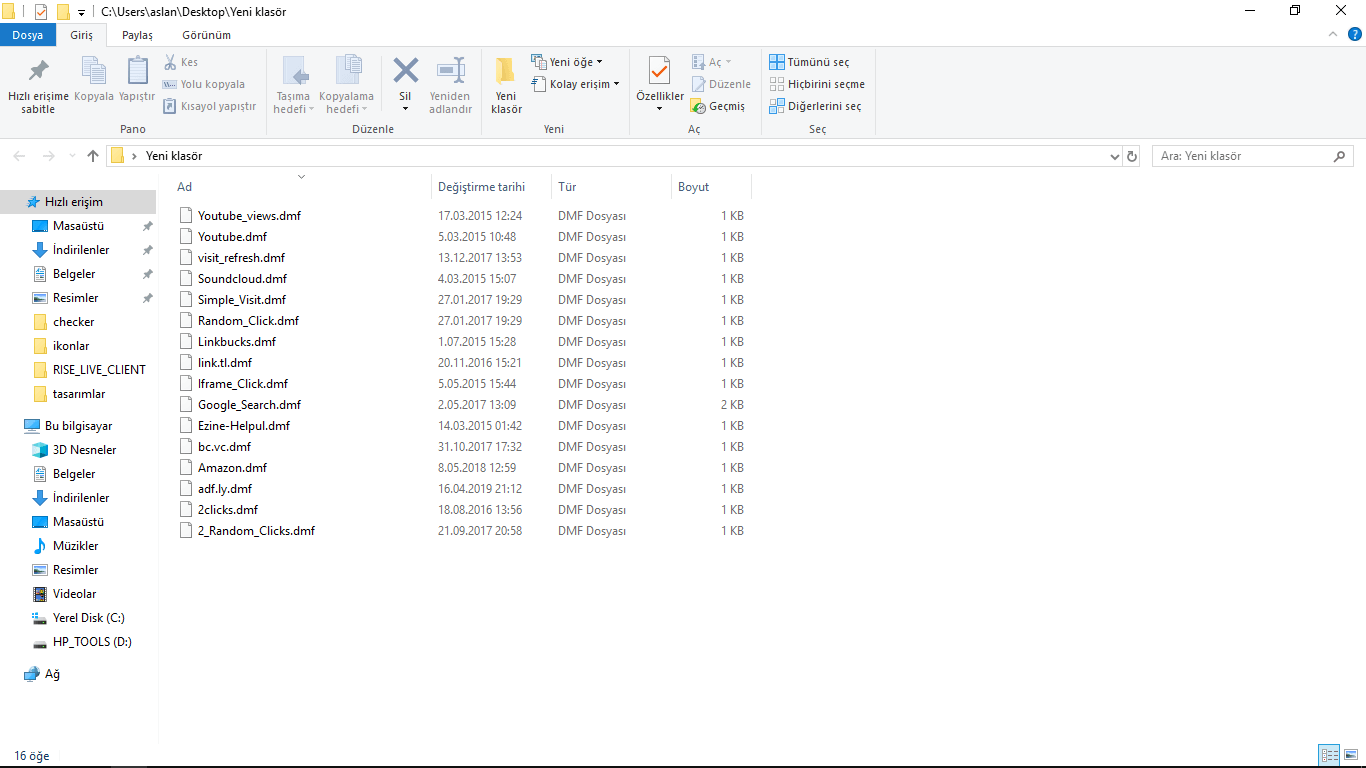Click the address bar path field
Viewport: 1366px width, 768px height.
click(x=613, y=156)
